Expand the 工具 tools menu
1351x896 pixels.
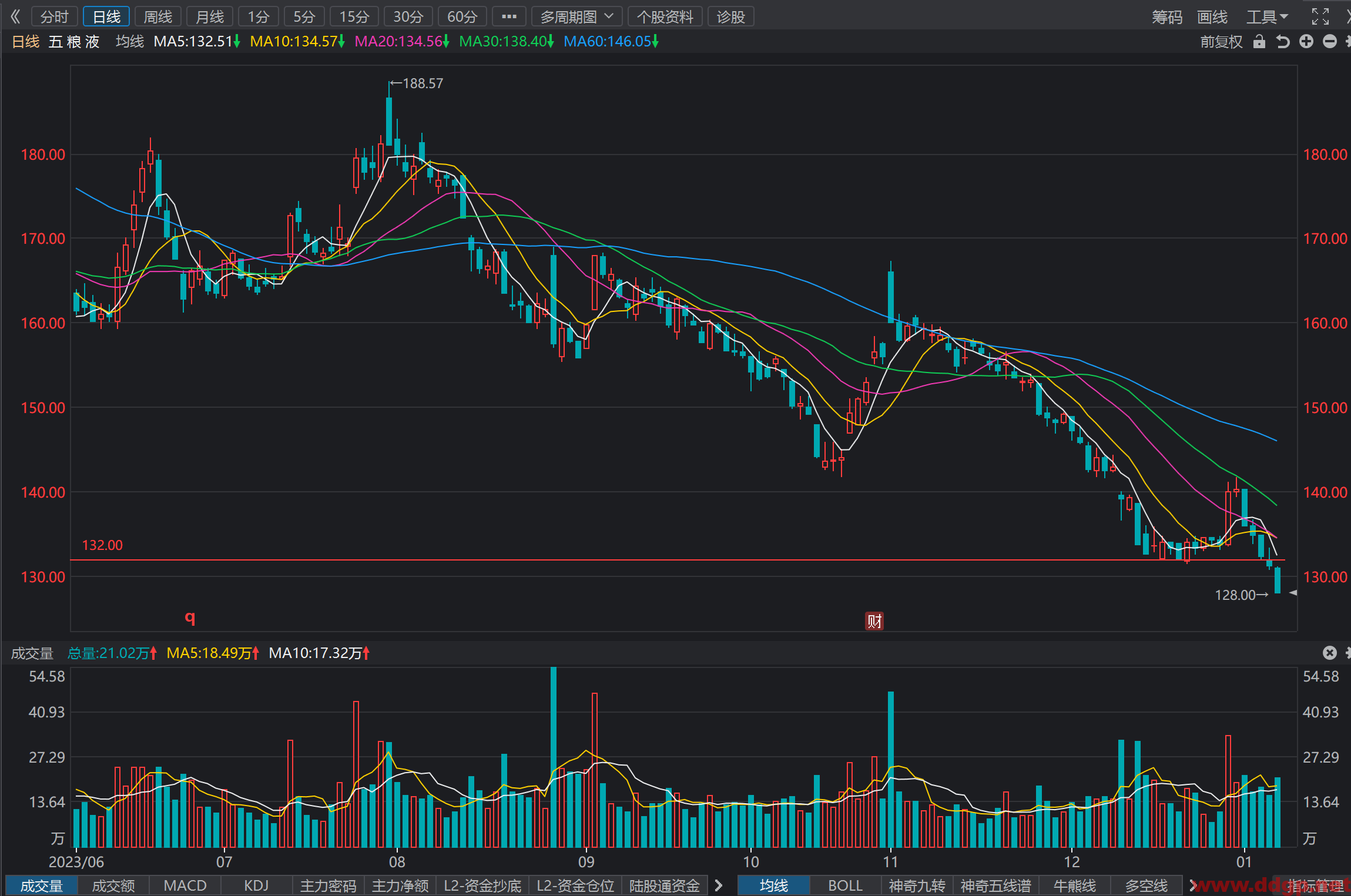(x=1267, y=16)
